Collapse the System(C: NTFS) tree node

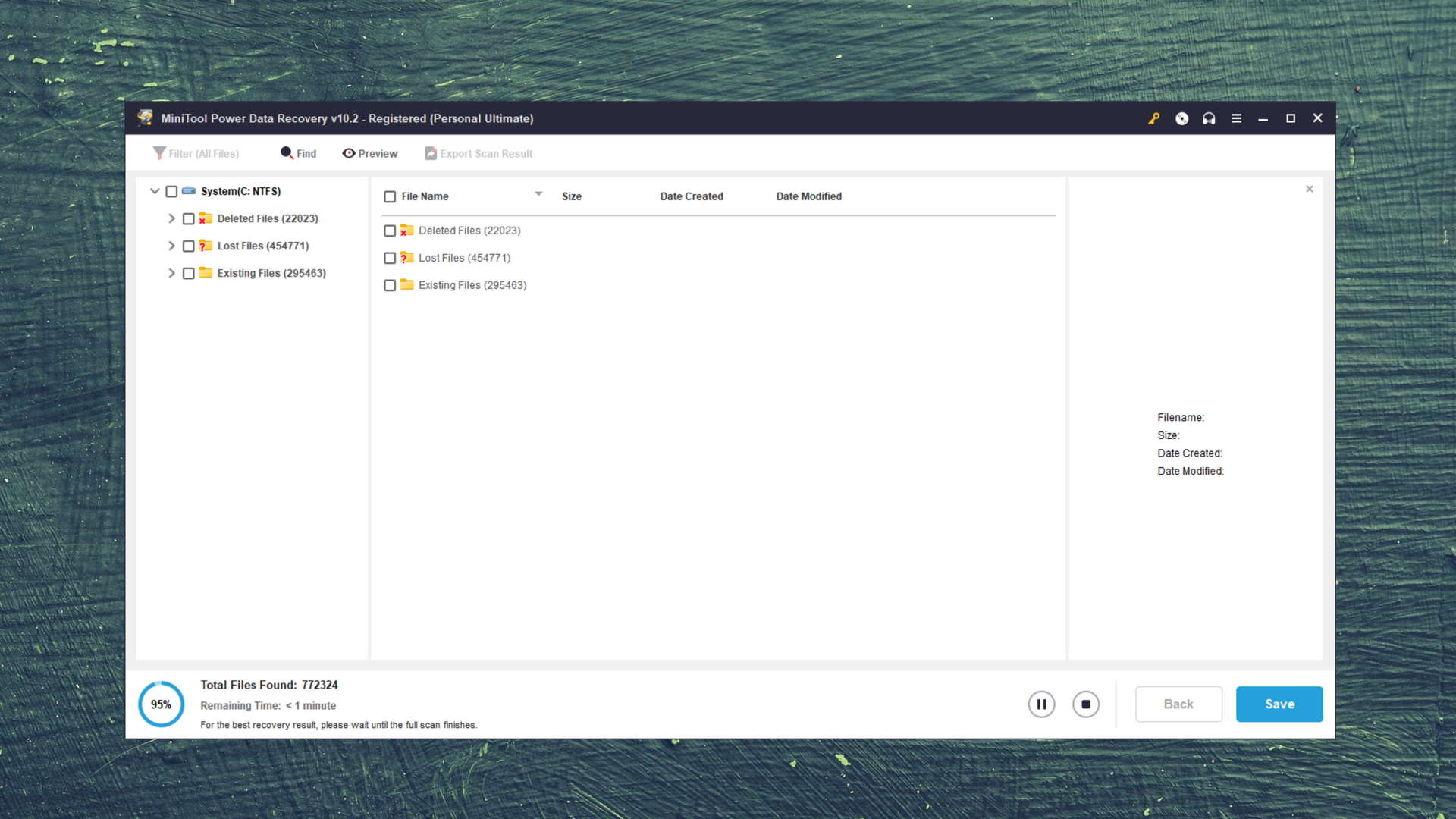[x=155, y=191]
